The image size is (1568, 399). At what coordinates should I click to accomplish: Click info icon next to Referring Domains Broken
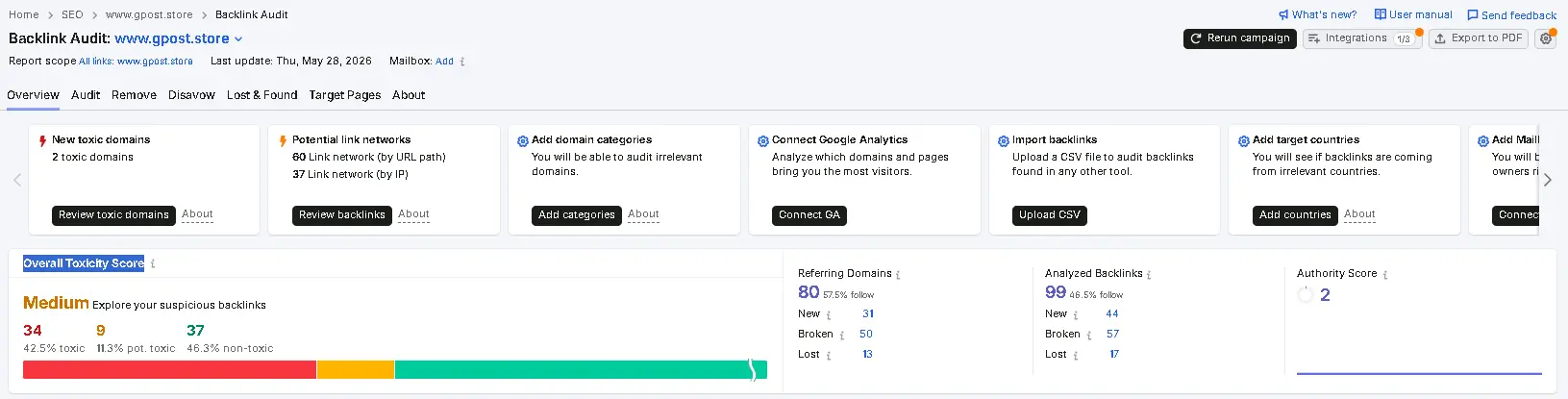(x=841, y=336)
